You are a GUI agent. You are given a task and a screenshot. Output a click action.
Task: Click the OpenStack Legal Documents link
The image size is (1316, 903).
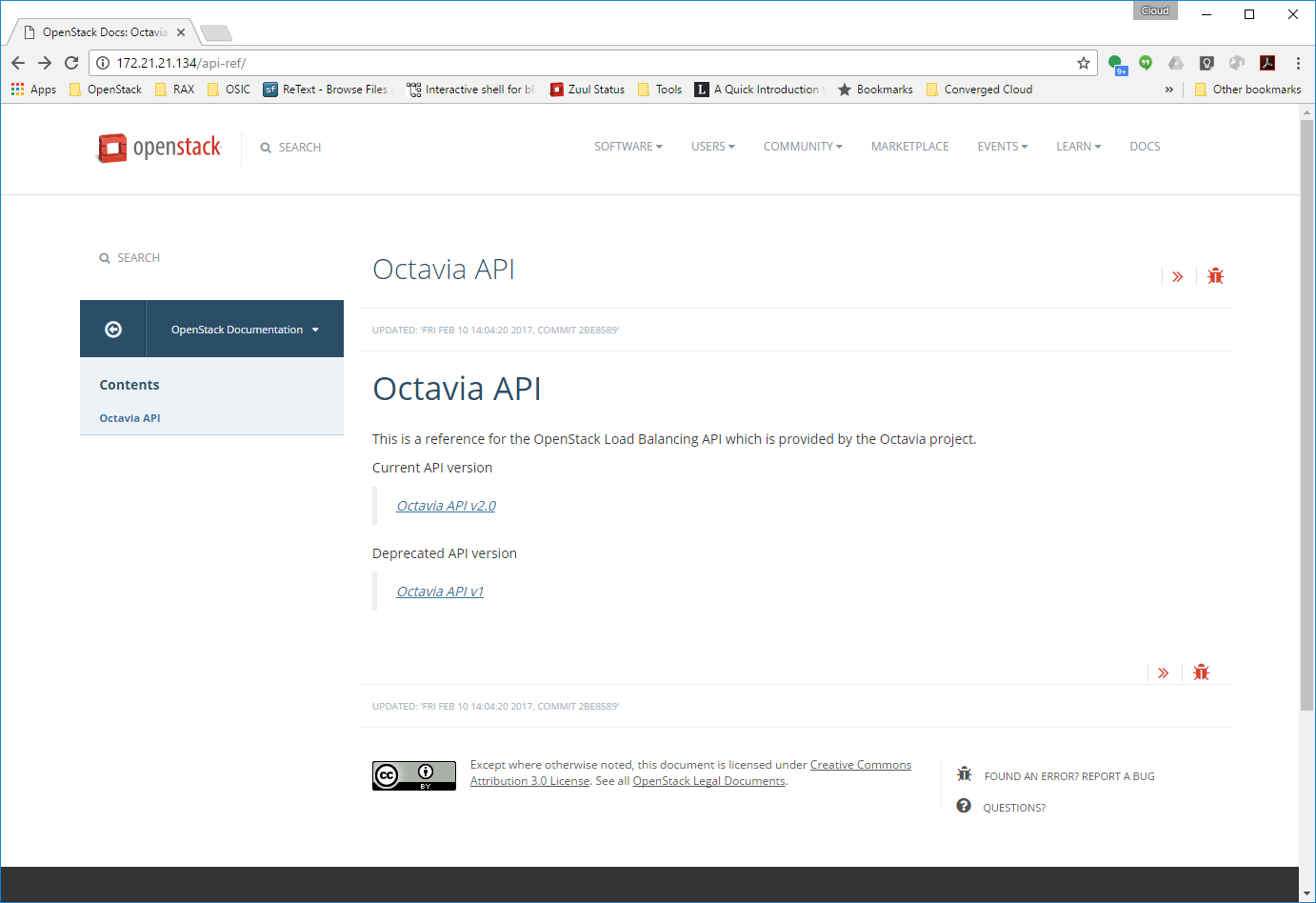click(708, 781)
